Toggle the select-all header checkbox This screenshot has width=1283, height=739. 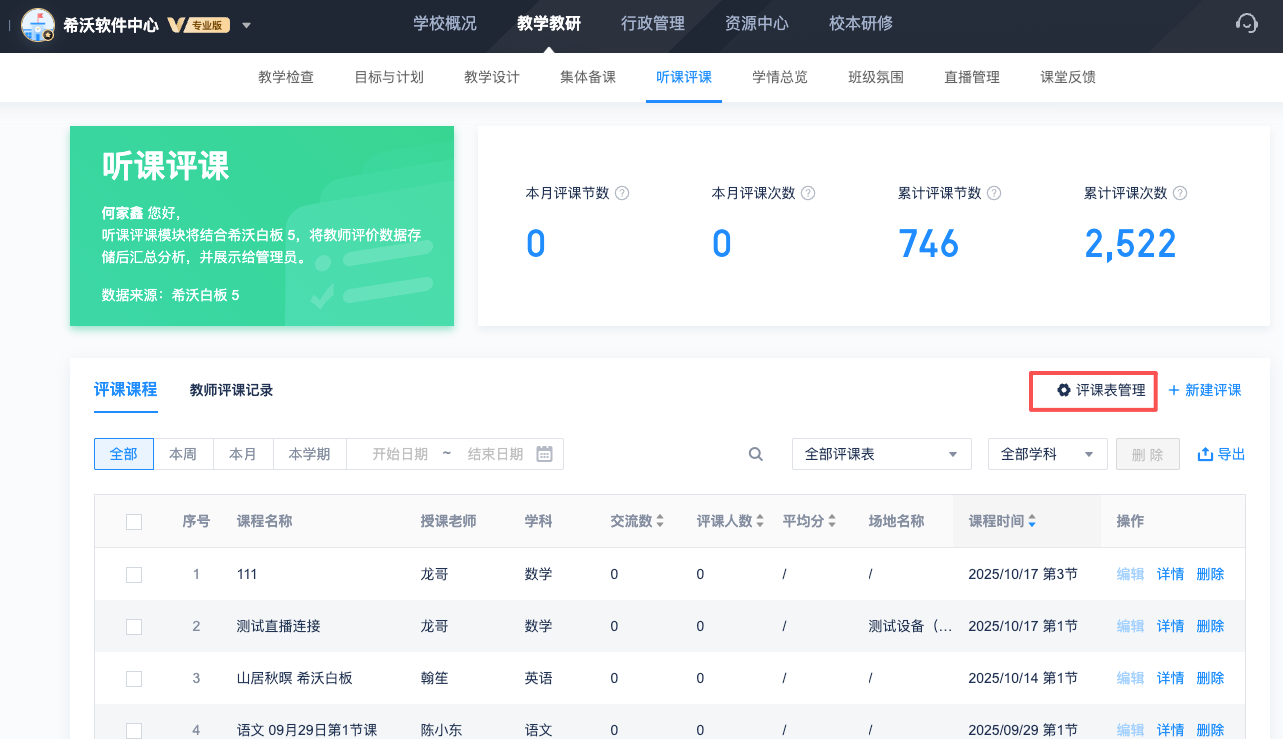tap(134, 522)
